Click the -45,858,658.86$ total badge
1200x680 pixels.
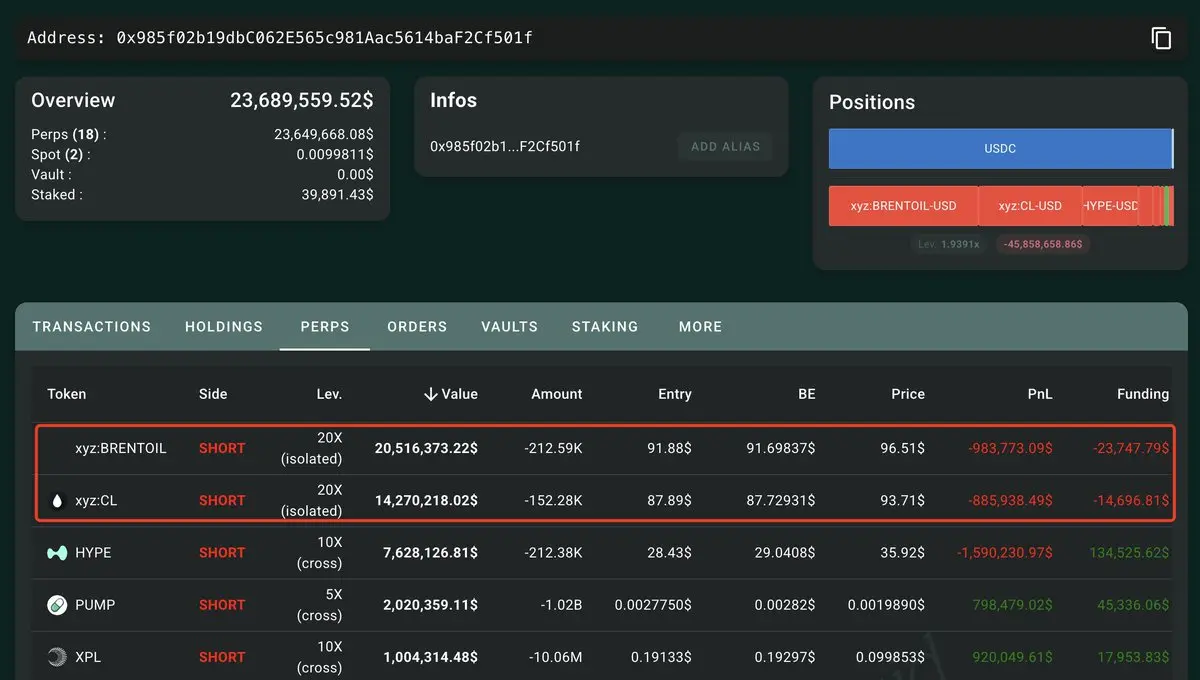coord(1043,244)
